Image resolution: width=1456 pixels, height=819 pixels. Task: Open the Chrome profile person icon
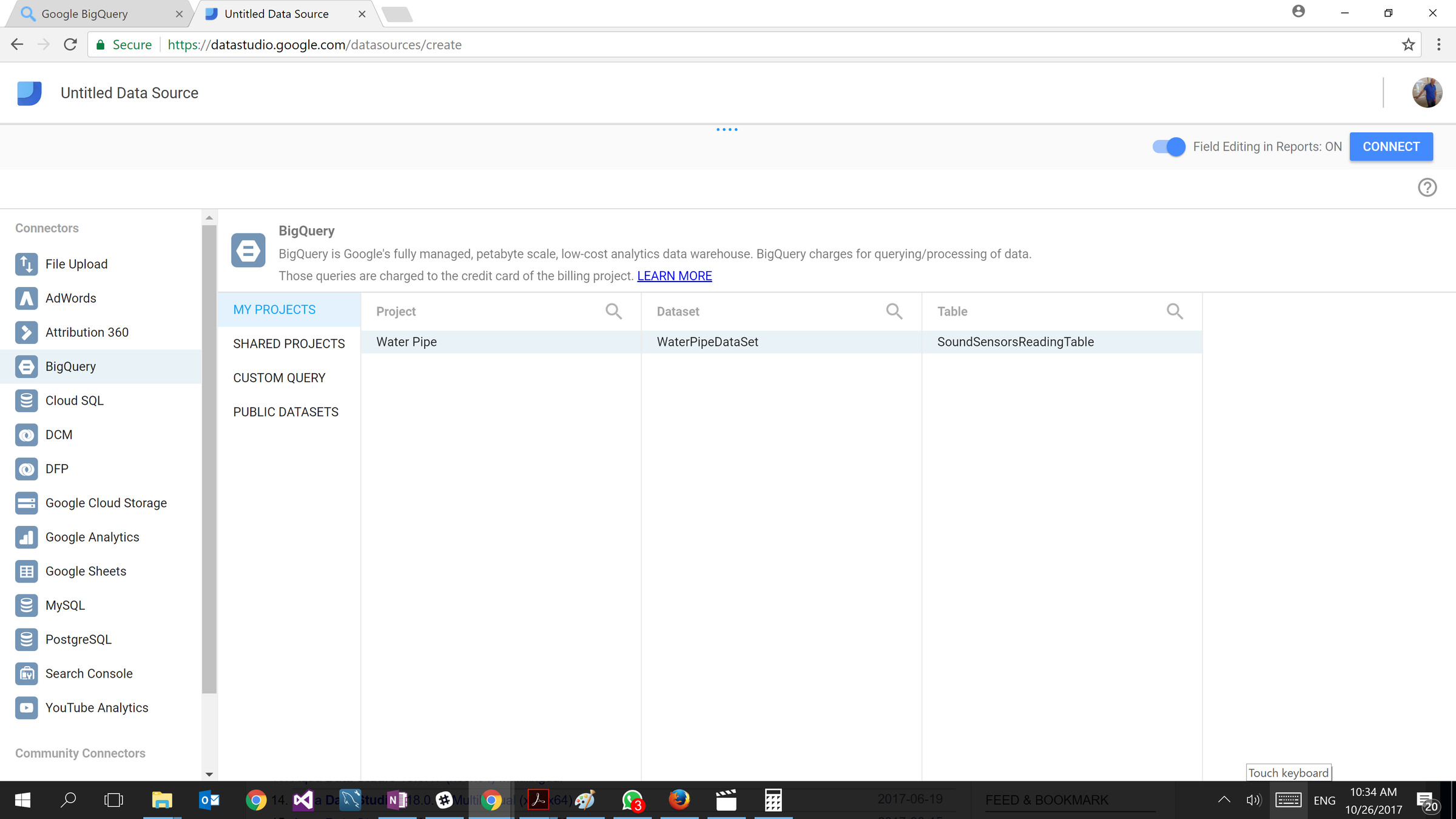(1298, 11)
